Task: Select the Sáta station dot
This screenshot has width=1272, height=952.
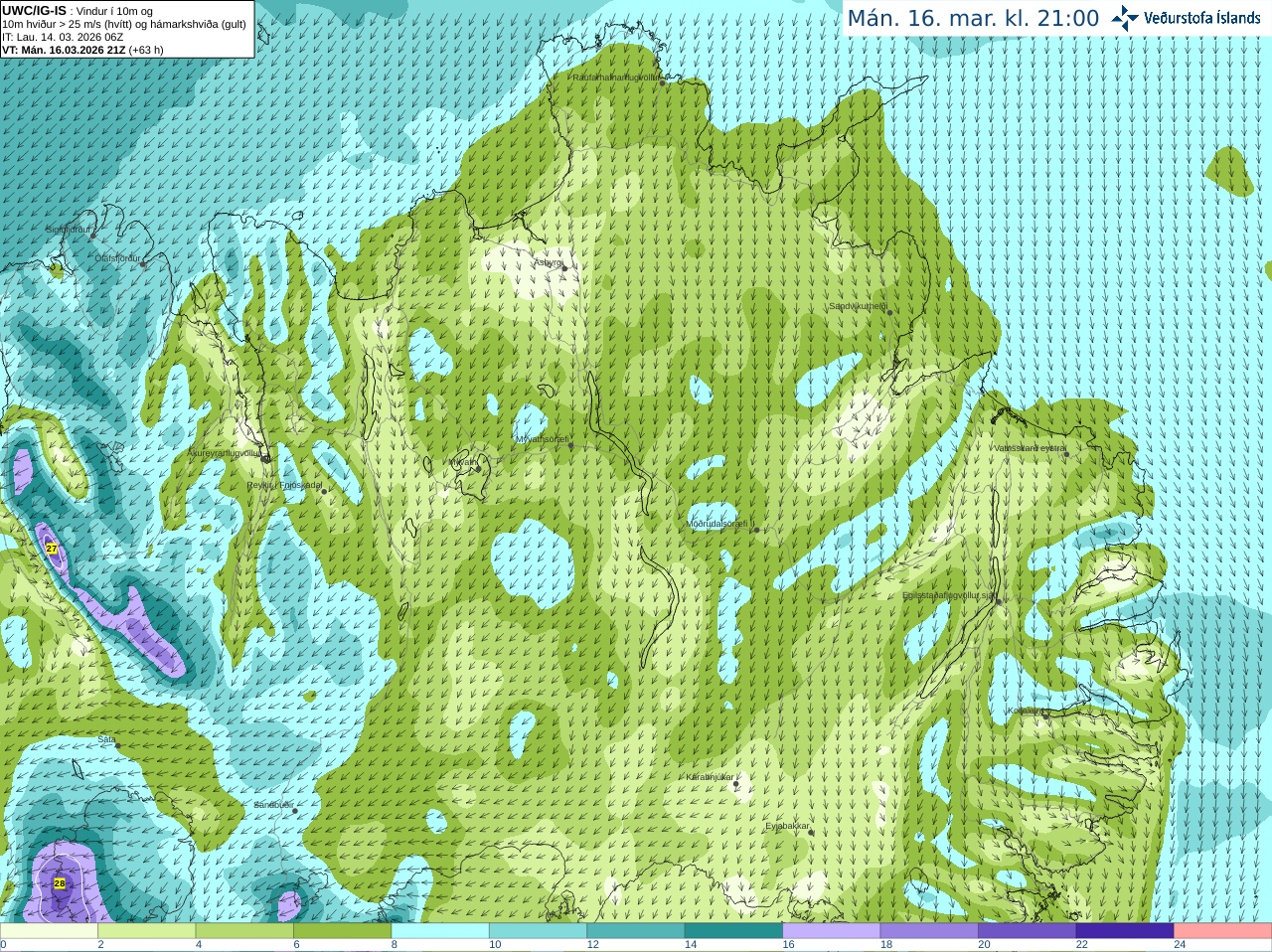Action: click(117, 745)
